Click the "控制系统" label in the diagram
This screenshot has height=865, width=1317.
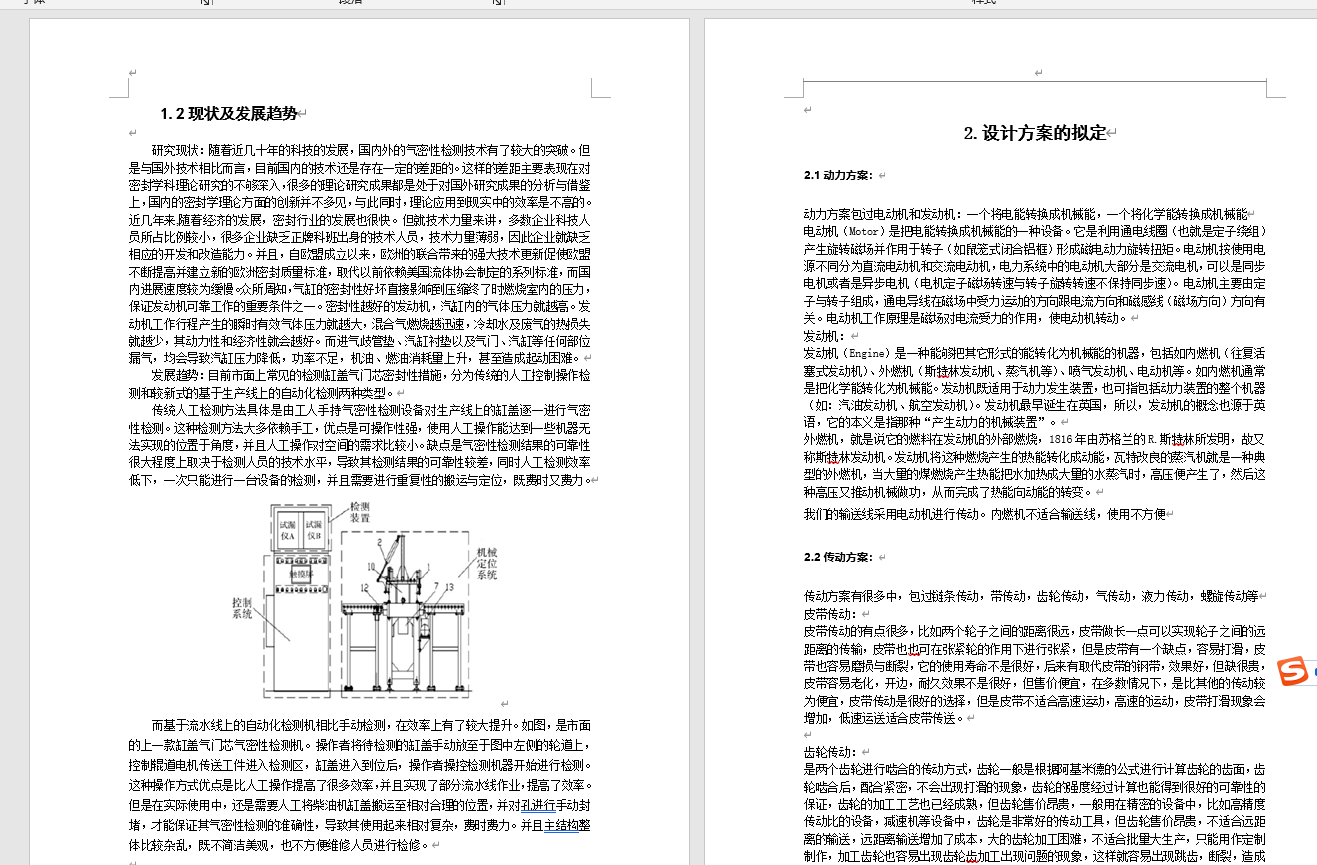(x=241, y=609)
